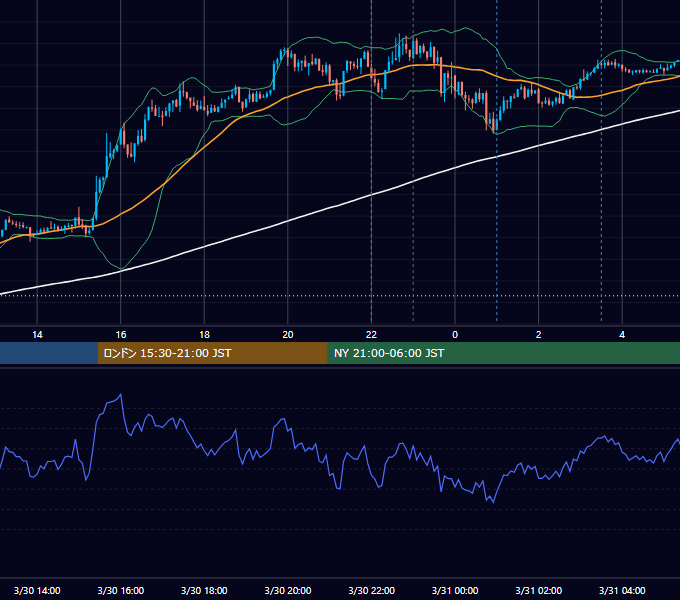Image resolution: width=680 pixels, height=600 pixels.
Task: Click the 3/30 20:00 time label
Action: (288, 590)
